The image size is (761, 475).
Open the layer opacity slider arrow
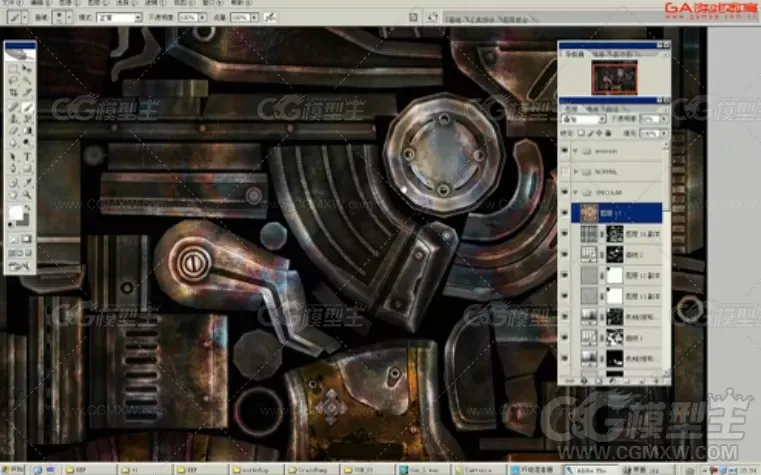(x=664, y=119)
